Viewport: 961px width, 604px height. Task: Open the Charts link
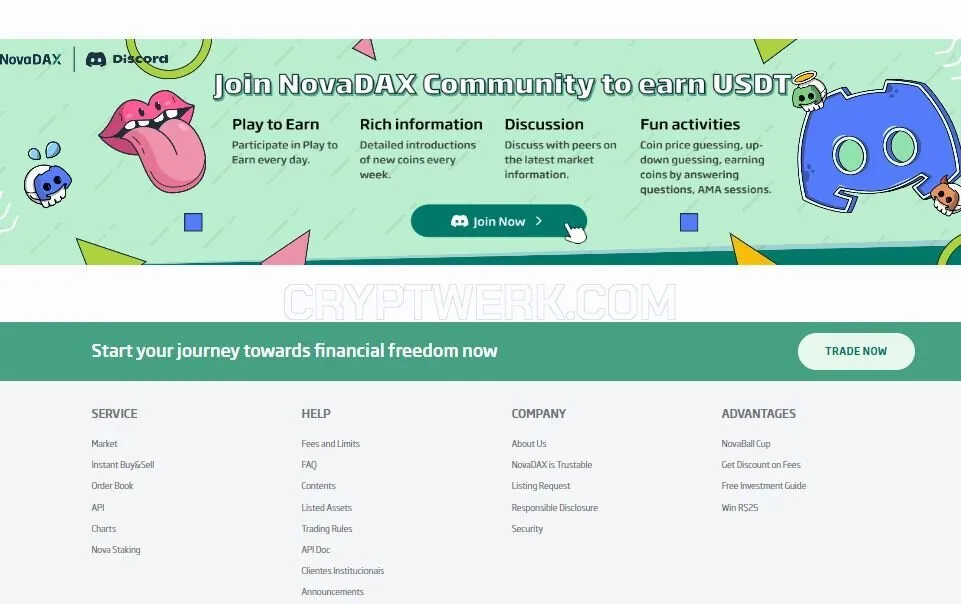[x=104, y=529]
